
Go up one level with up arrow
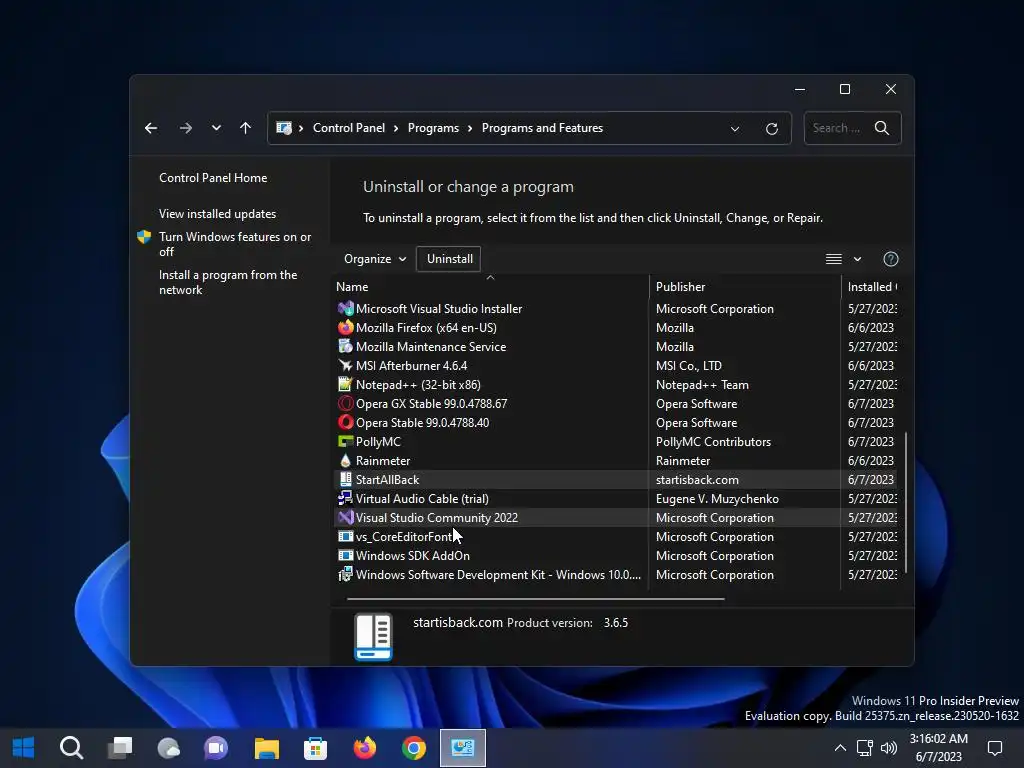[x=245, y=128]
